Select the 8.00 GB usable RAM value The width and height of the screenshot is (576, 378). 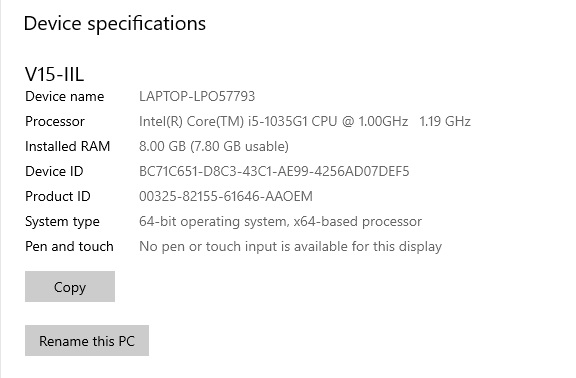pyautogui.click(x=214, y=147)
